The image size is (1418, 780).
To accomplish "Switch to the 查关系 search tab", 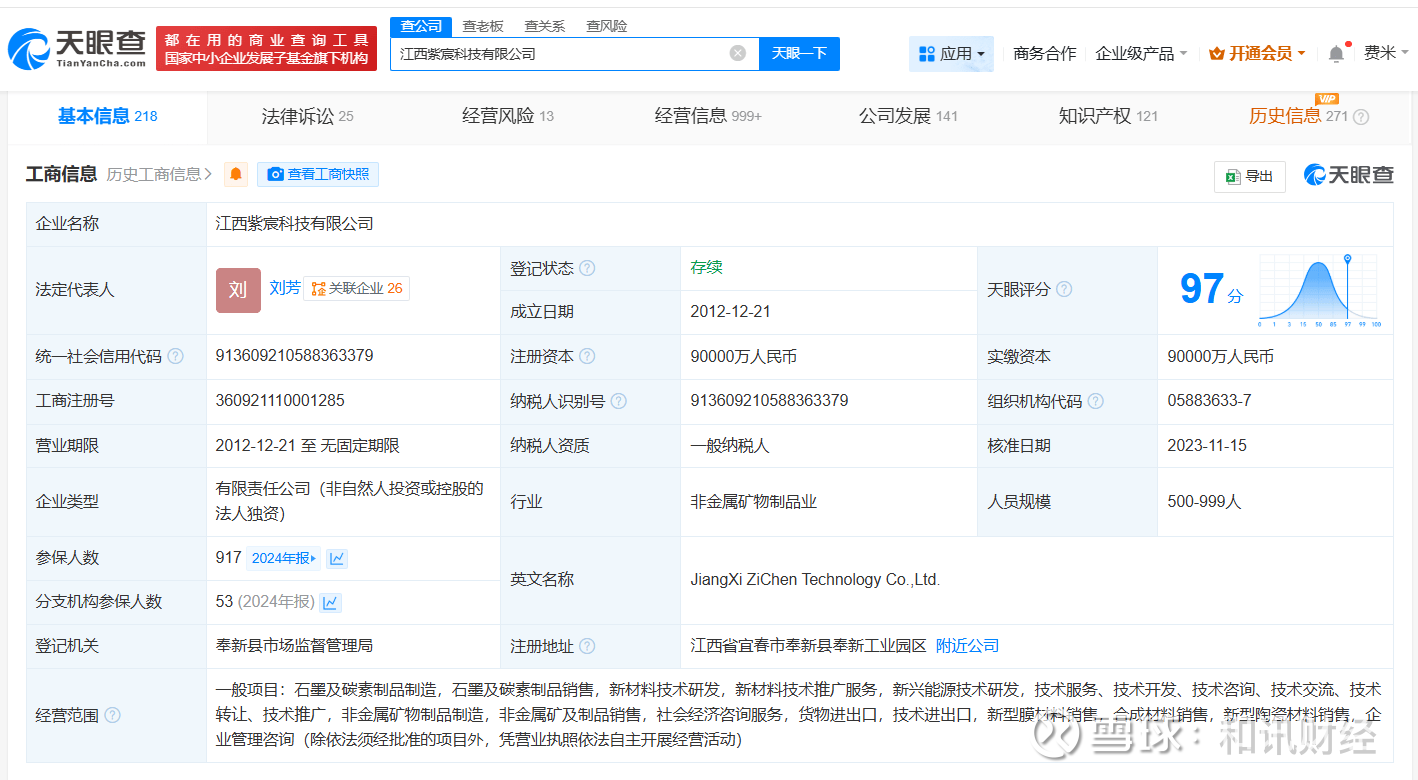I will [545, 26].
